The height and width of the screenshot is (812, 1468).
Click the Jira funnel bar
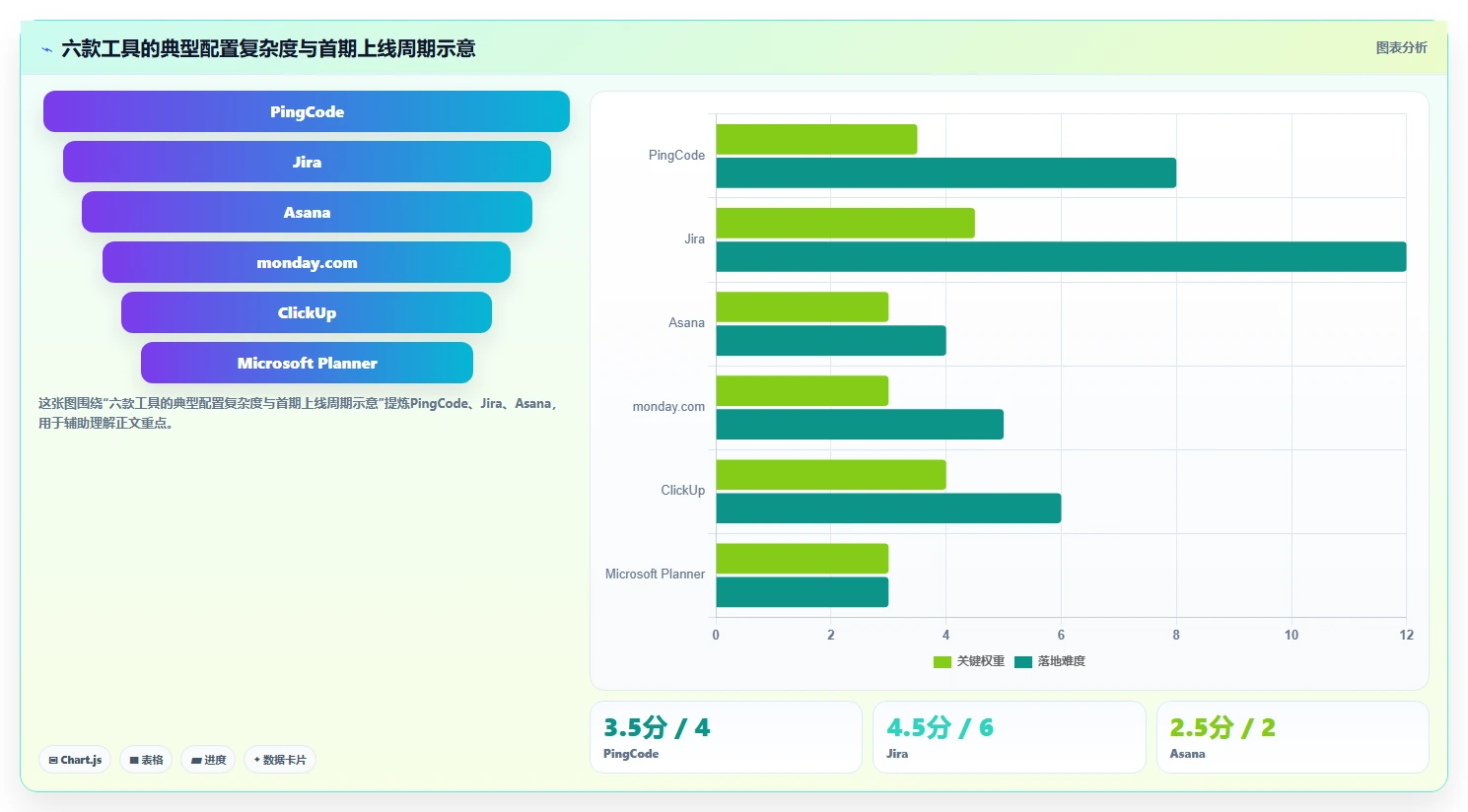click(x=307, y=162)
